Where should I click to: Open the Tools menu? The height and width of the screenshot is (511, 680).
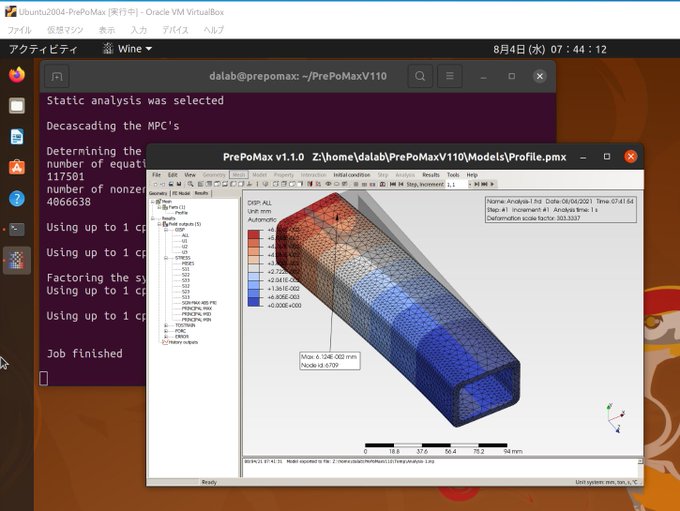pyautogui.click(x=453, y=175)
